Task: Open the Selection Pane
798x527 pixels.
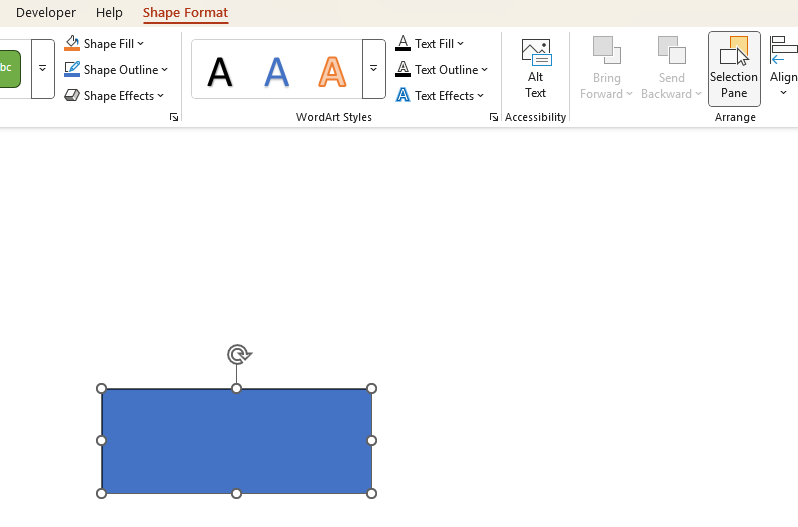Action: tap(734, 68)
